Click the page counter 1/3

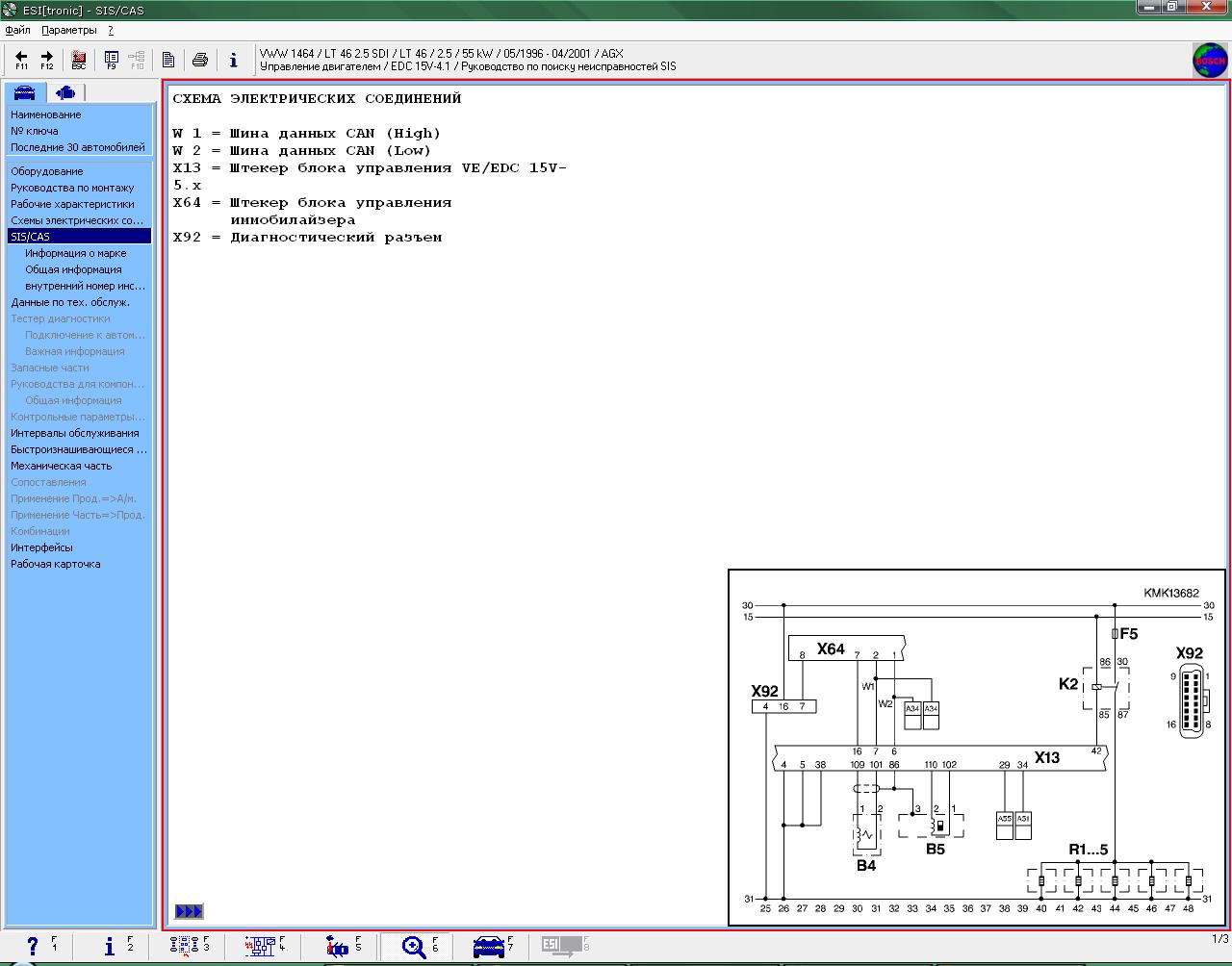pos(1219,939)
